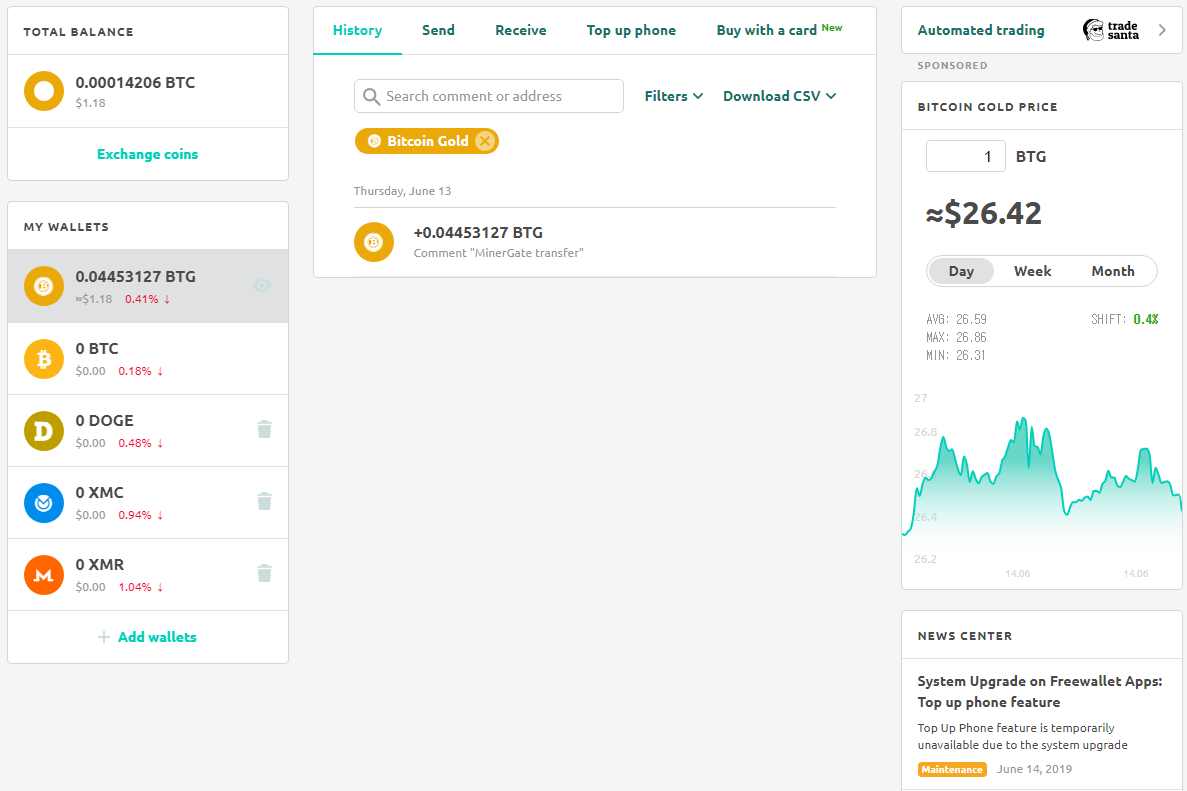Click the XMC Monero Classic icon

44,503
